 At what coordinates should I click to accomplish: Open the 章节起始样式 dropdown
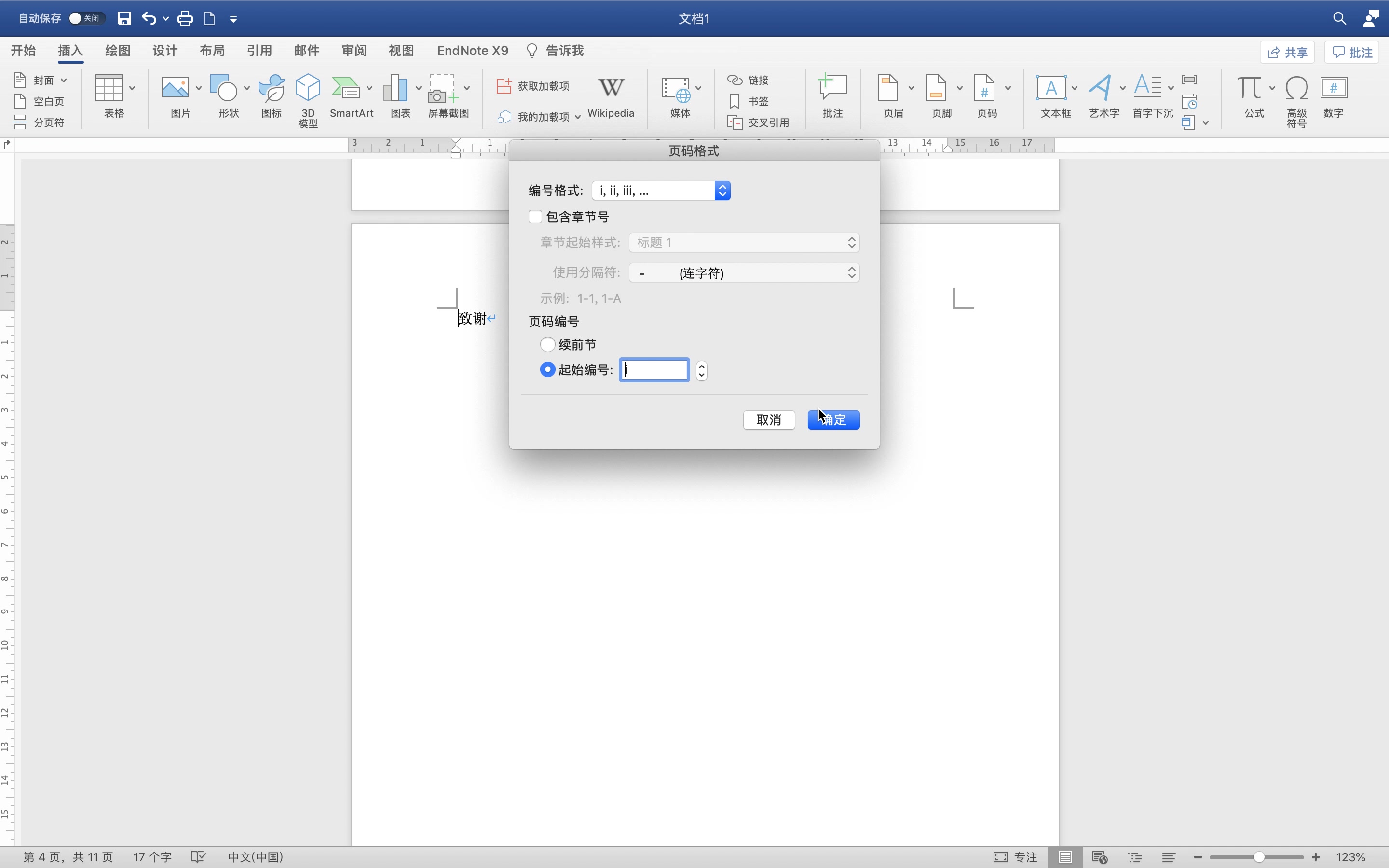744,242
